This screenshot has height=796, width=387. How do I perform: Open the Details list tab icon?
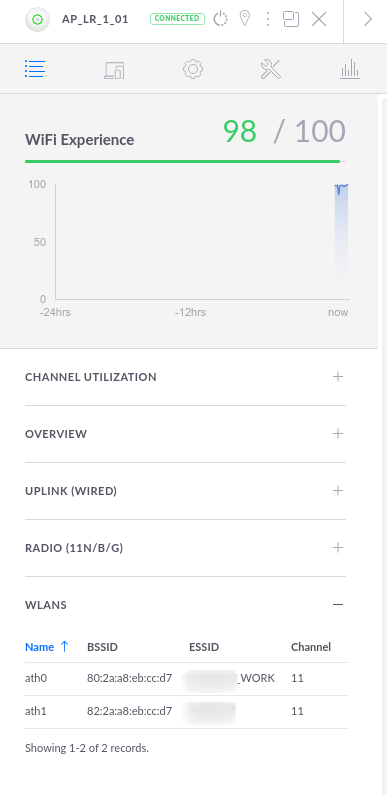coord(35,69)
